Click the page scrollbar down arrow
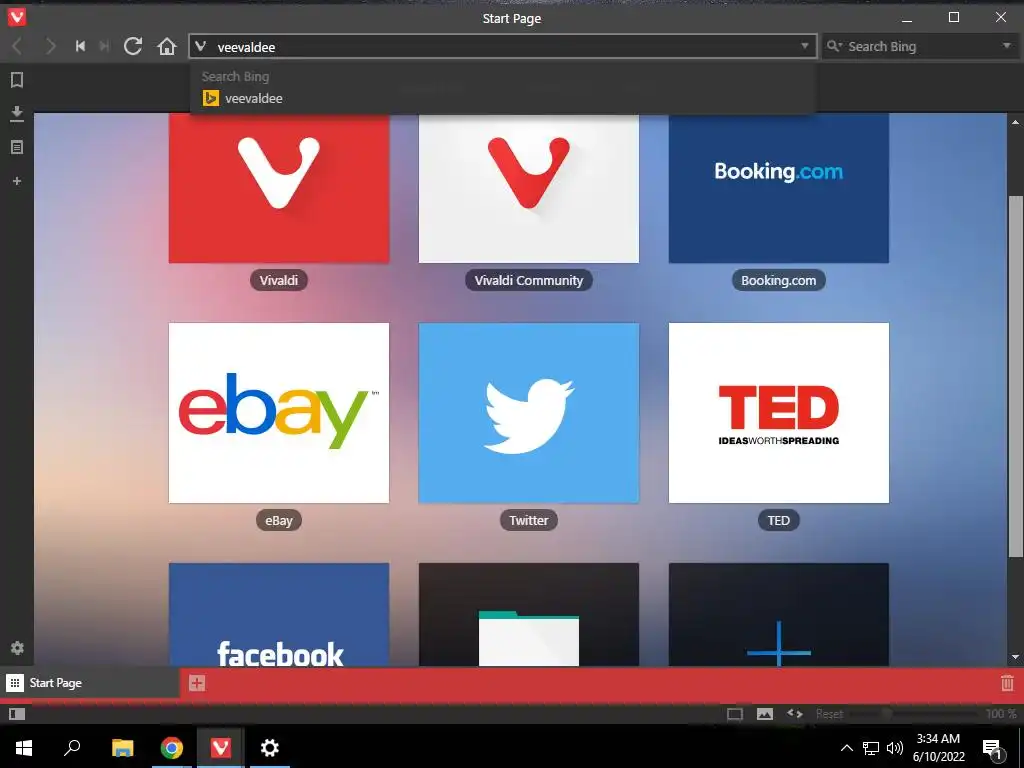This screenshot has height=768, width=1024. pyautogui.click(x=1016, y=657)
